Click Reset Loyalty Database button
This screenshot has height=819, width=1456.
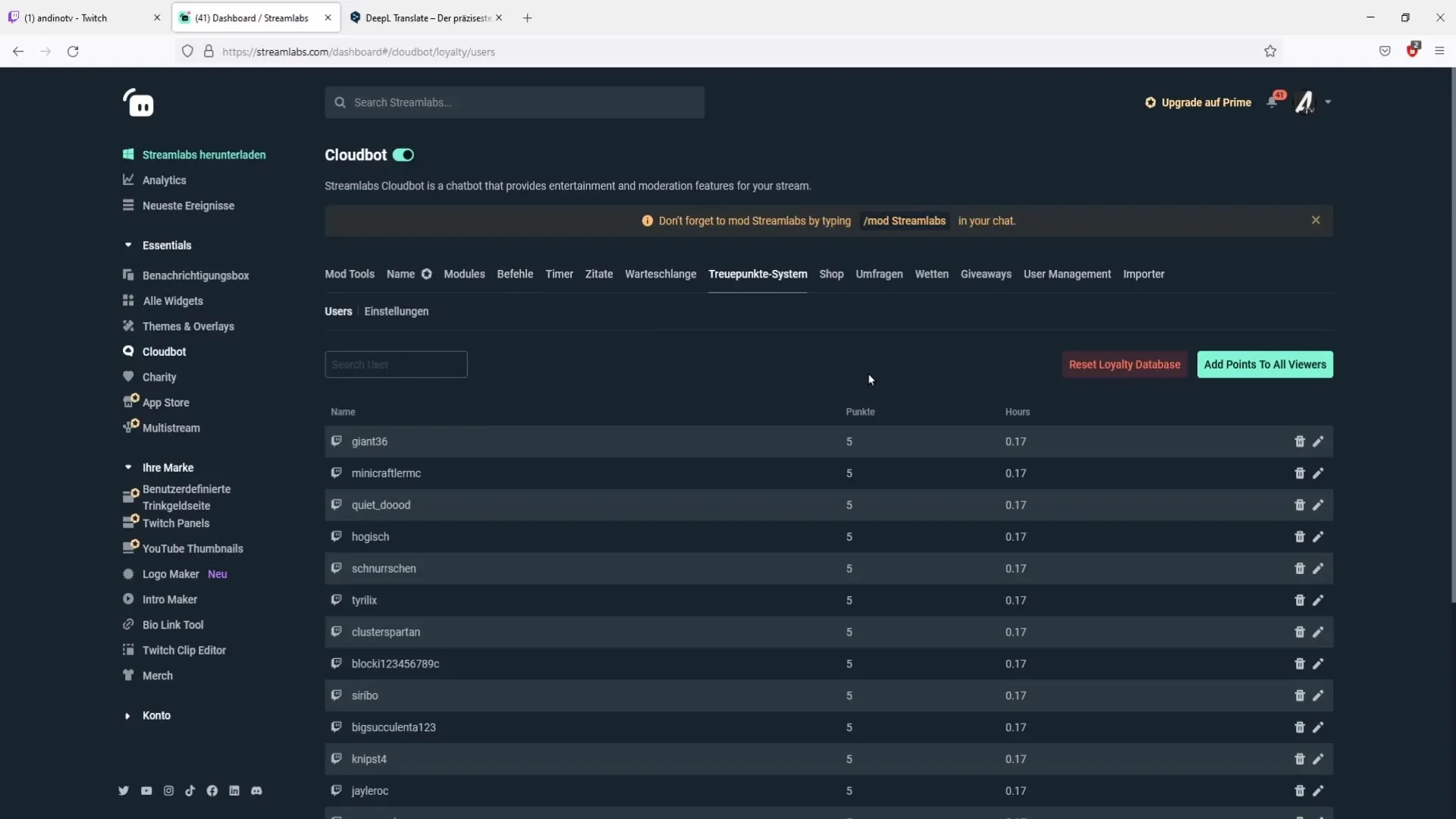pyautogui.click(x=1124, y=365)
